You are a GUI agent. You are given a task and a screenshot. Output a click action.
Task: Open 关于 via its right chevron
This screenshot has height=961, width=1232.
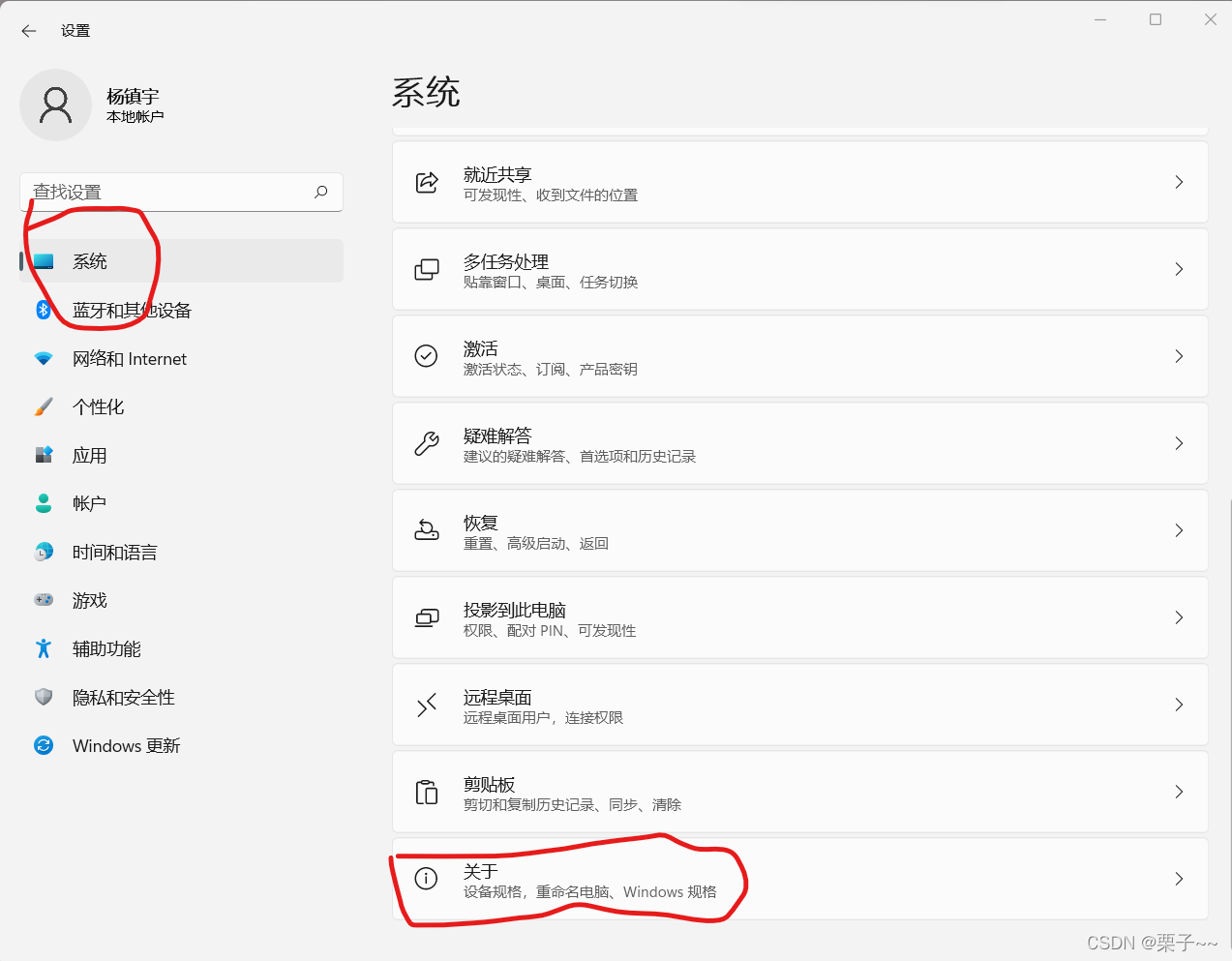(x=1179, y=879)
